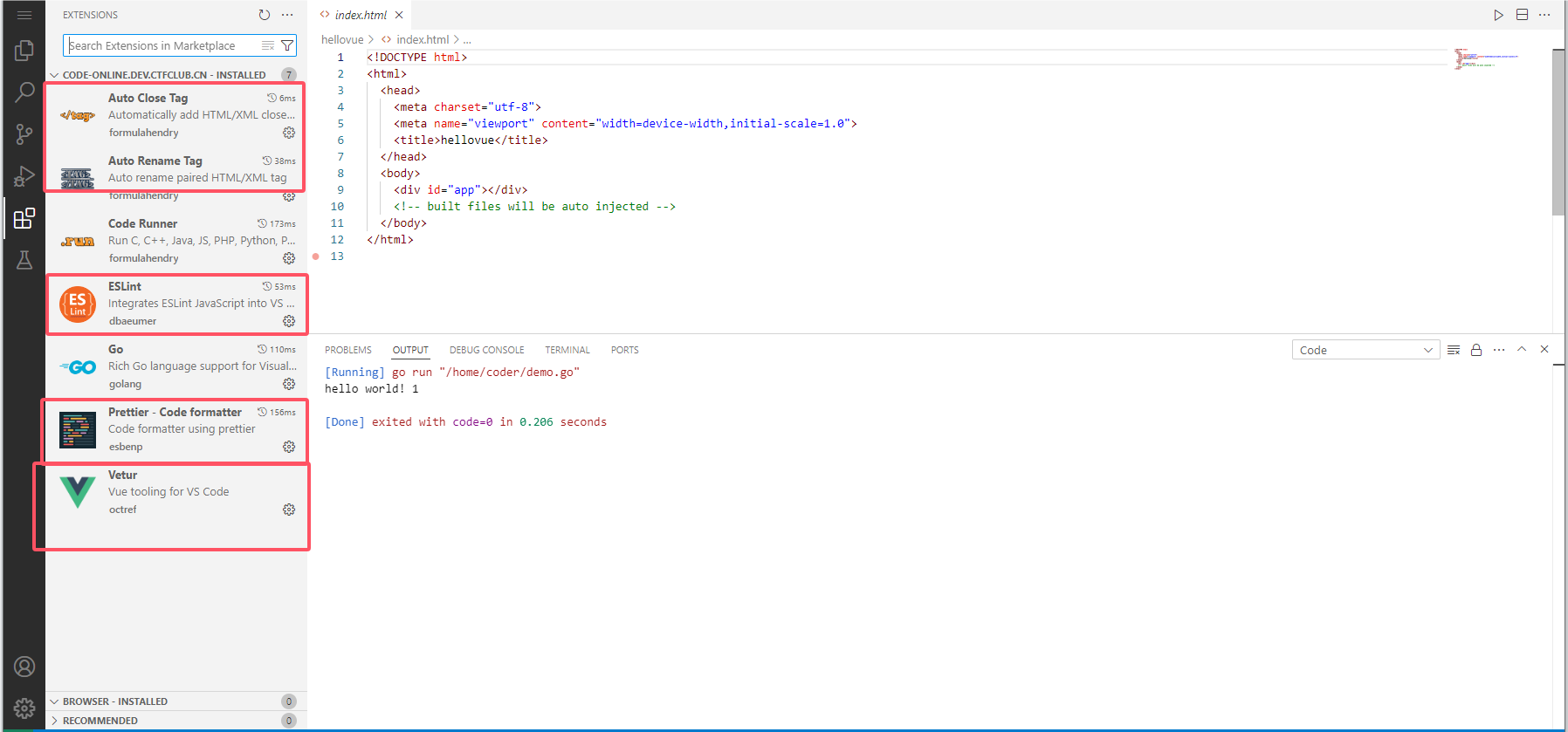This screenshot has width=1568, height=732.
Task: Open the Auto Rename Tag extension
Action: click(176, 178)
